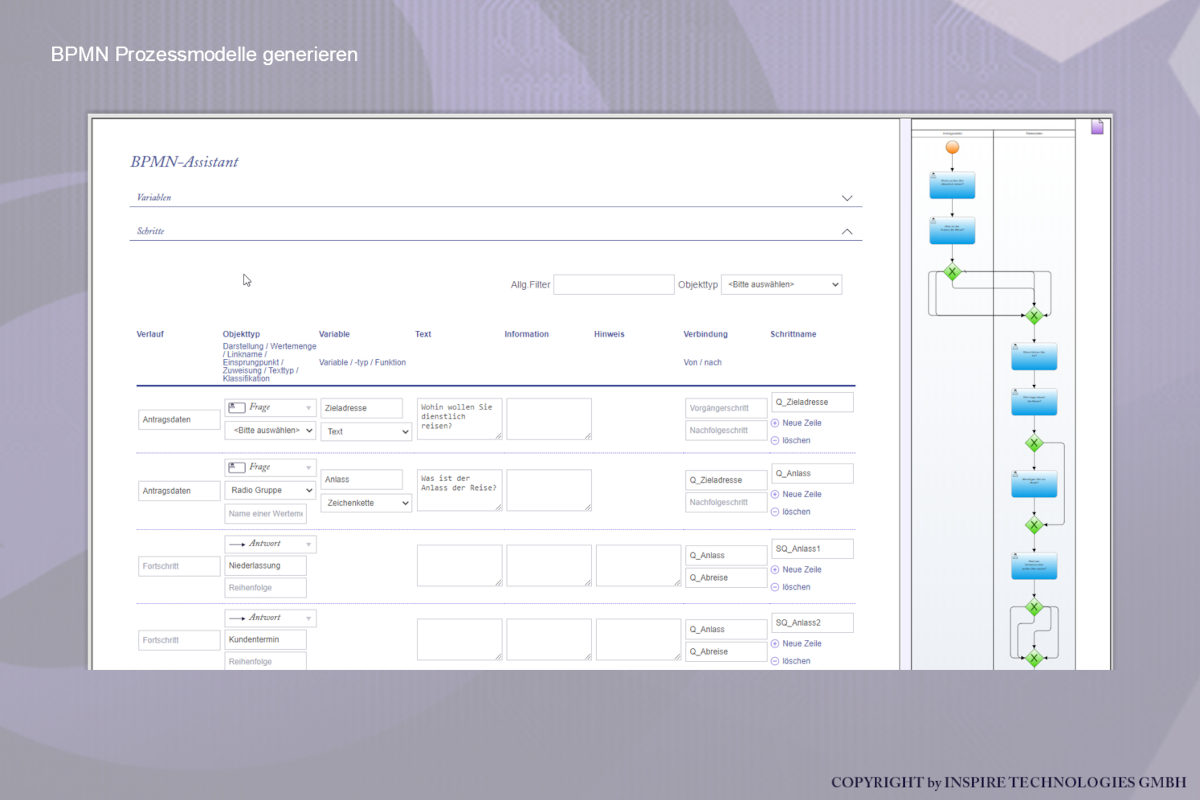
Task: Click the Objekttyp column header
Action: pos(241,334)
